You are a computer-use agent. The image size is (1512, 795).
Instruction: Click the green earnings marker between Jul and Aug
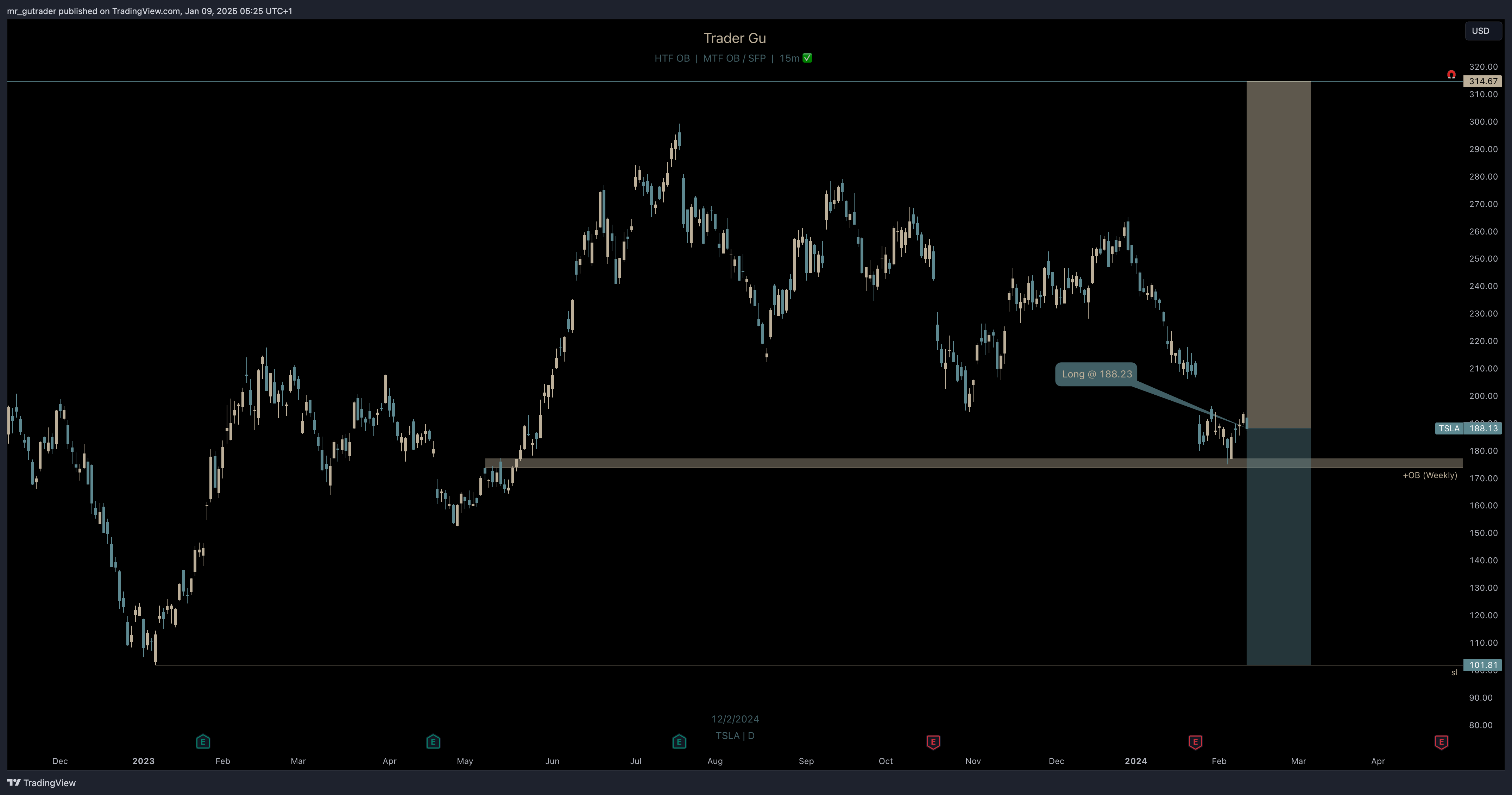click(679, 741)
